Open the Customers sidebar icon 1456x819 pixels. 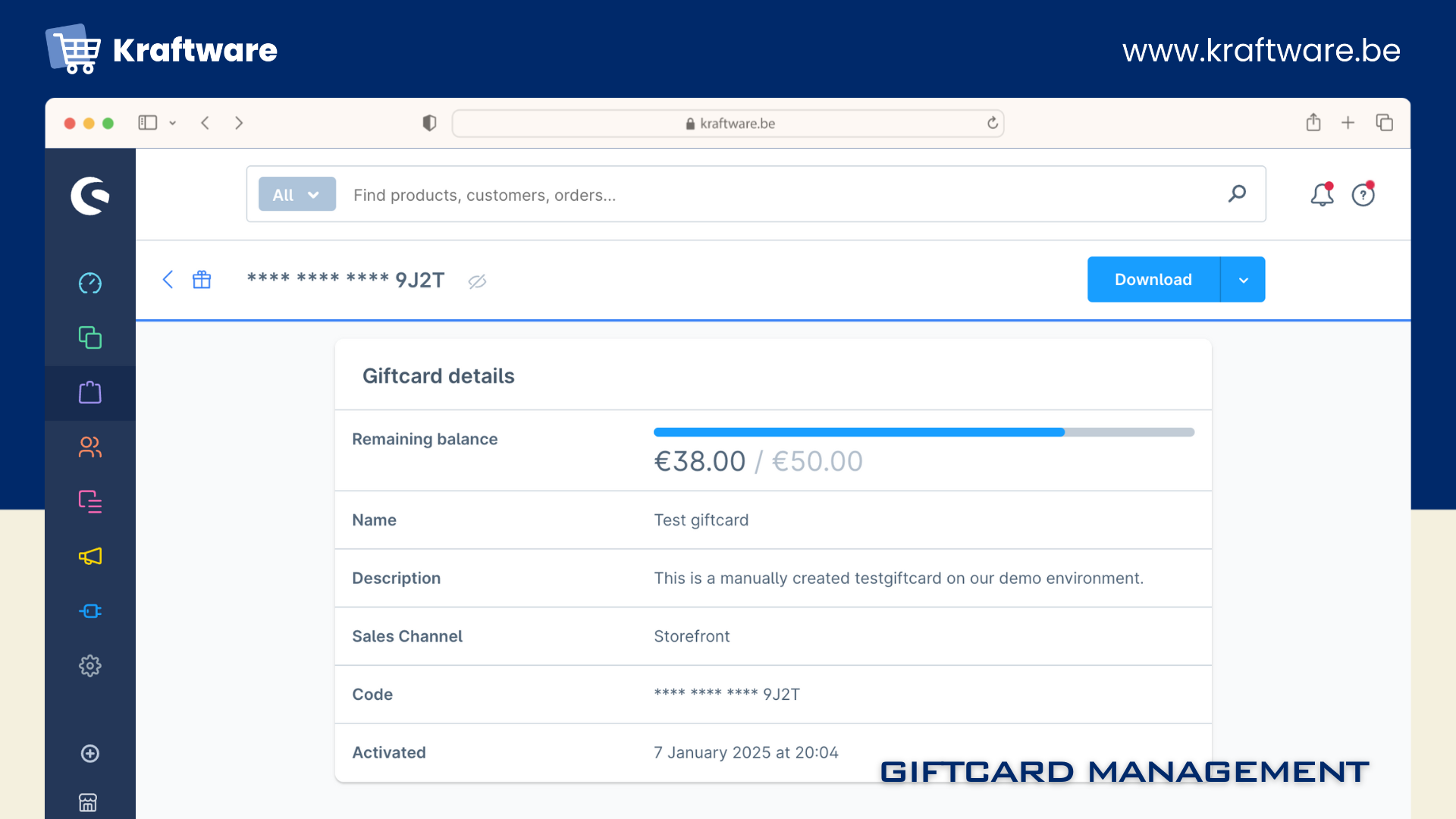(x=90, y=447)
